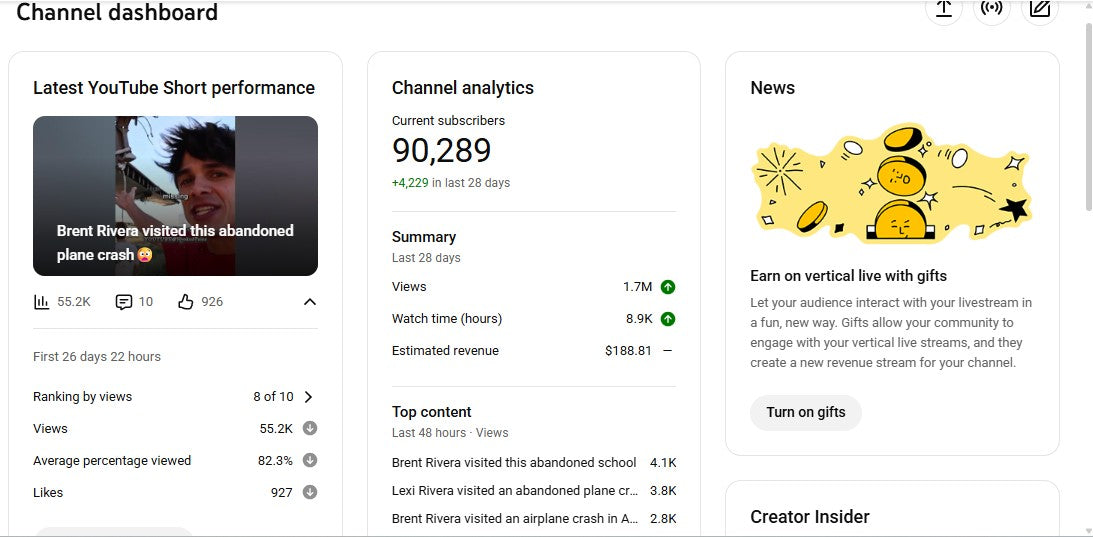1093x537 pixels.
Task: Click green up arrow beside Watch time
Action: click(x=668, y=319)
